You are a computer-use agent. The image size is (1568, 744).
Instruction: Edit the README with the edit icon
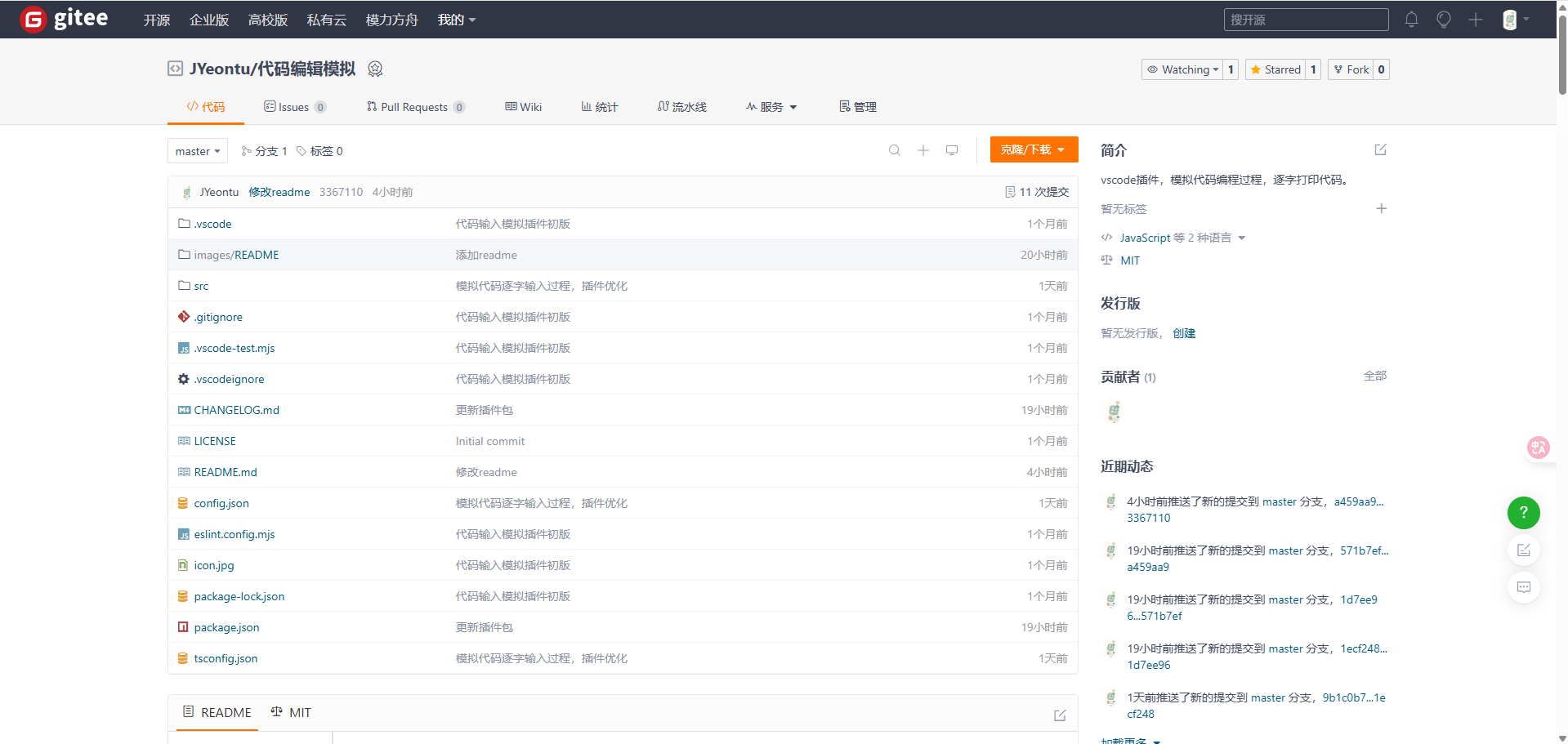(x=1060, y=715)
